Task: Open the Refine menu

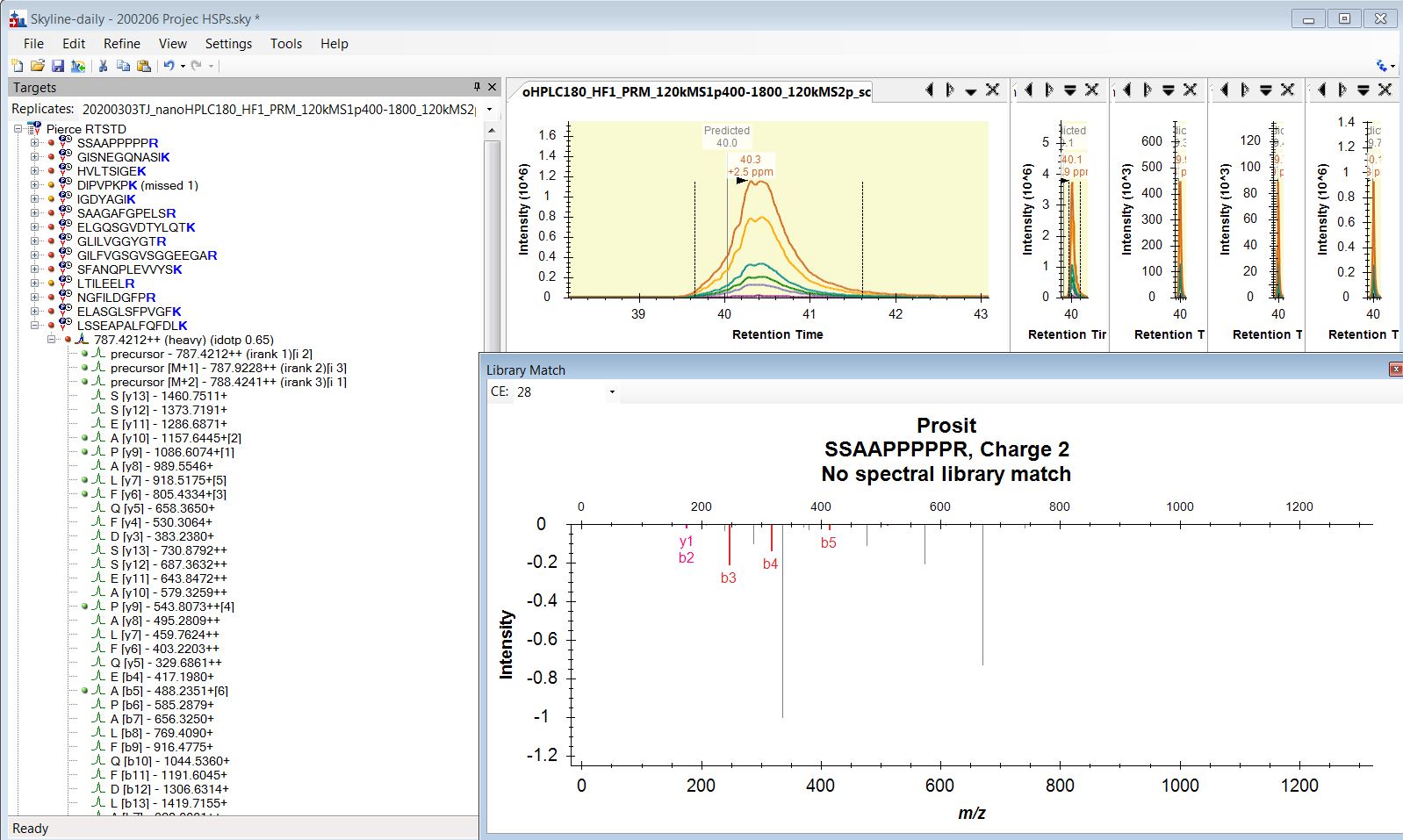Action: 121,44
